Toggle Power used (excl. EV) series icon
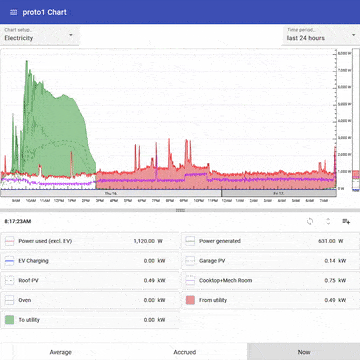The height and width of the screenshot is (360, 360). 10,241
